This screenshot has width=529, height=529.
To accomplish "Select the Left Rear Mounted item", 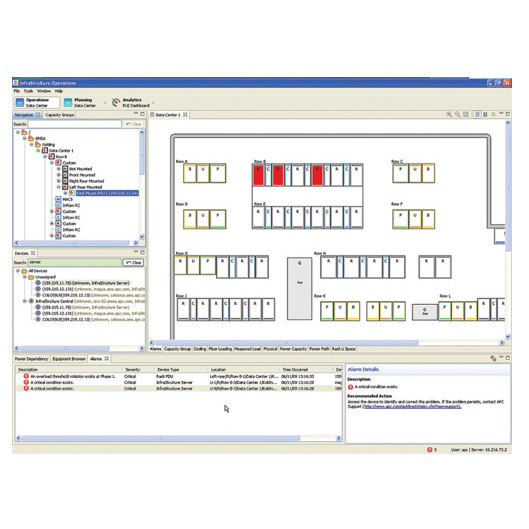I will 86,187.
